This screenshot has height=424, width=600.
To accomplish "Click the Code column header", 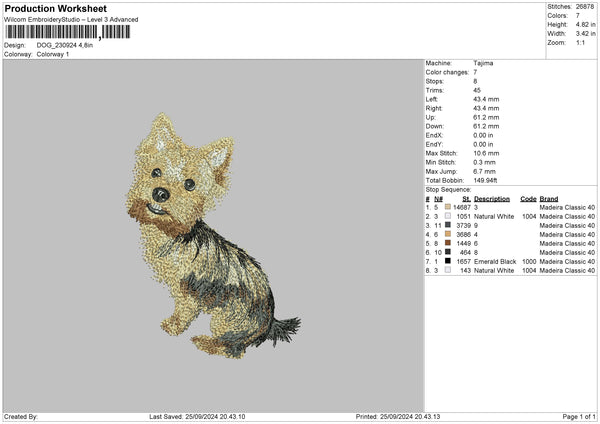I will pyautogui.click(x=529, y=198).
